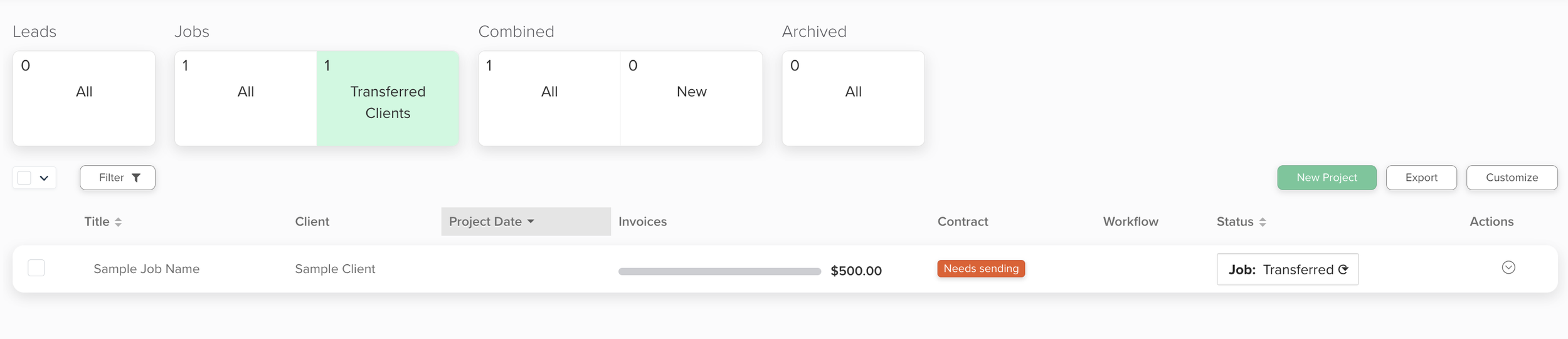Image resolution: width=1568 pixels, height=339 pixels.
Task: Click the $500.00 invoice progress bar
Action: [719, 271]
